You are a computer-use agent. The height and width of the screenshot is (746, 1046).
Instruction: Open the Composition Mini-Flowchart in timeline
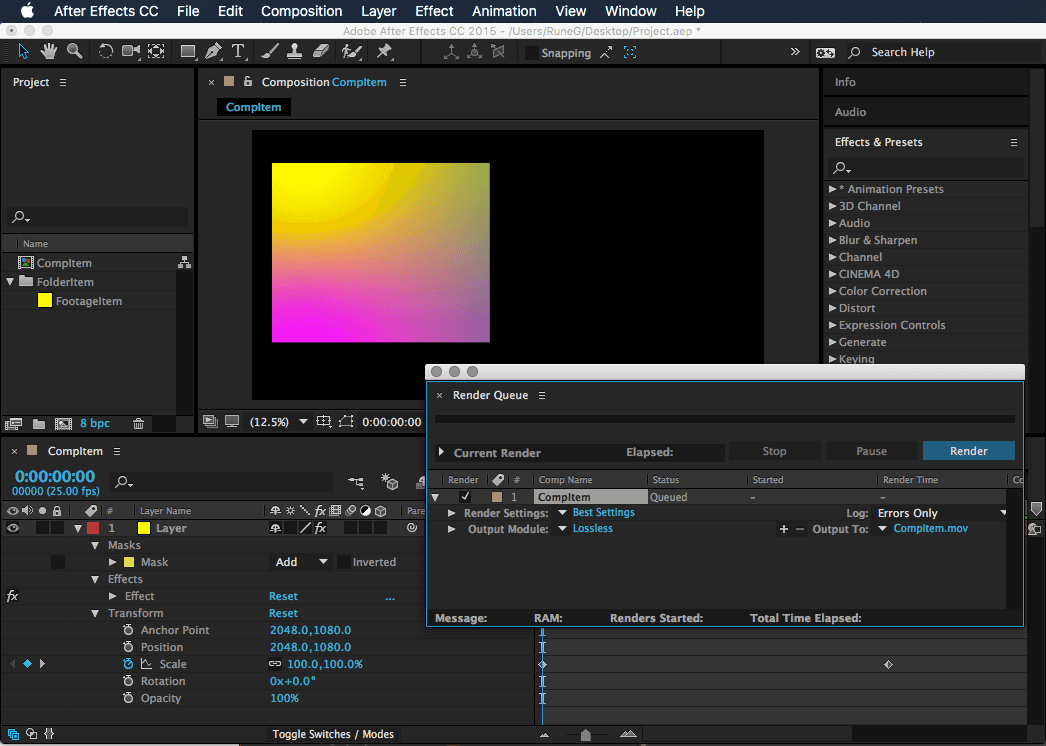pyautogui.click(x=356, y=482)
